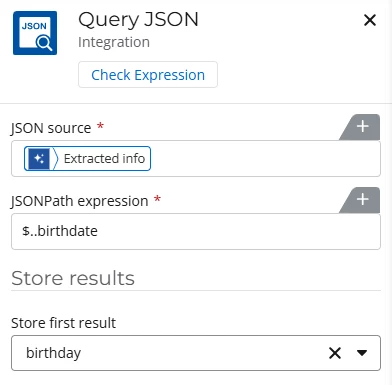Click the Check Expression button
This screenshot has height=385, width=392.
click(148, 75)
